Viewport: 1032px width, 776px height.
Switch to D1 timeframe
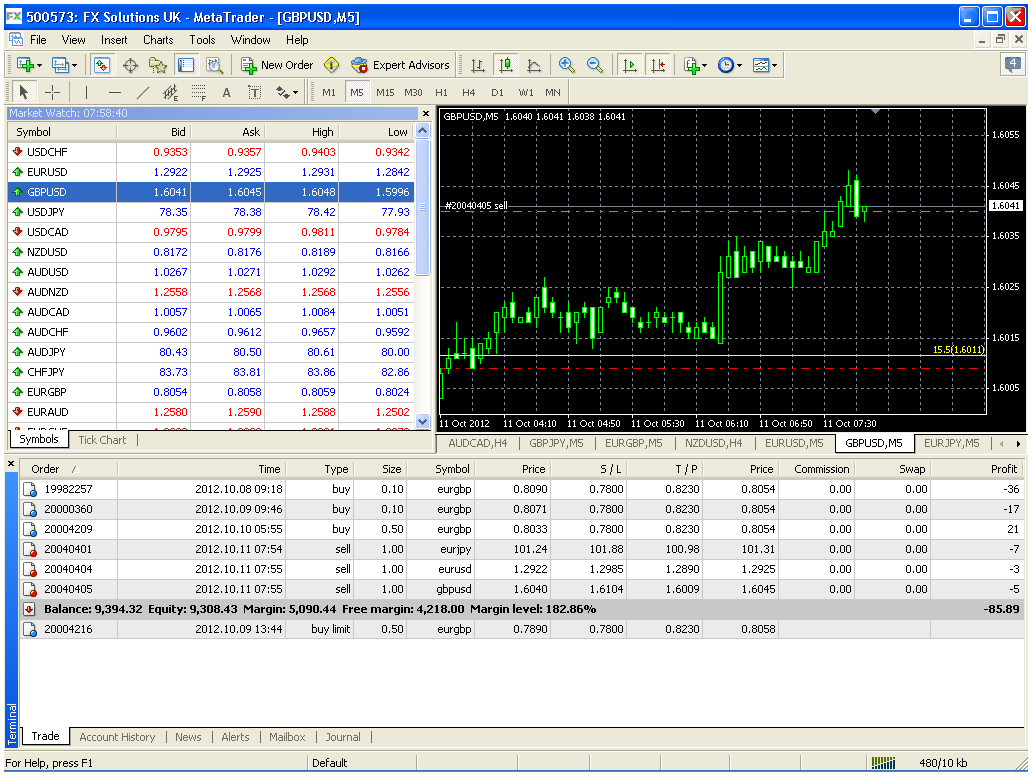[x=497, y=92]
